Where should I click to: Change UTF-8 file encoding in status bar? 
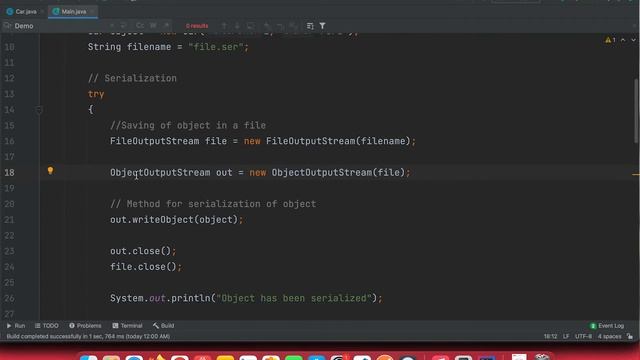click(583, 336)
